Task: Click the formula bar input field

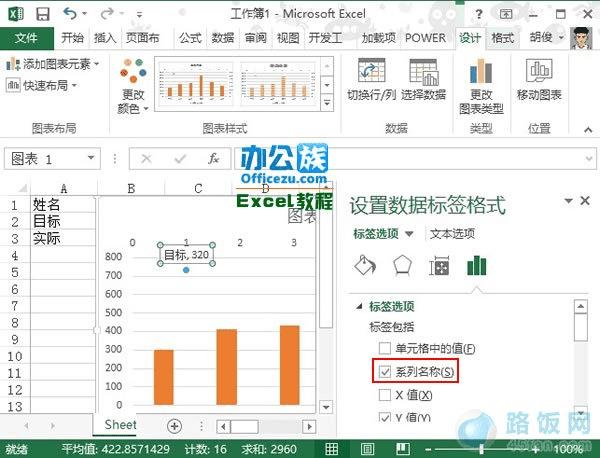Action: pyautogui.click(x=415, y=158)
